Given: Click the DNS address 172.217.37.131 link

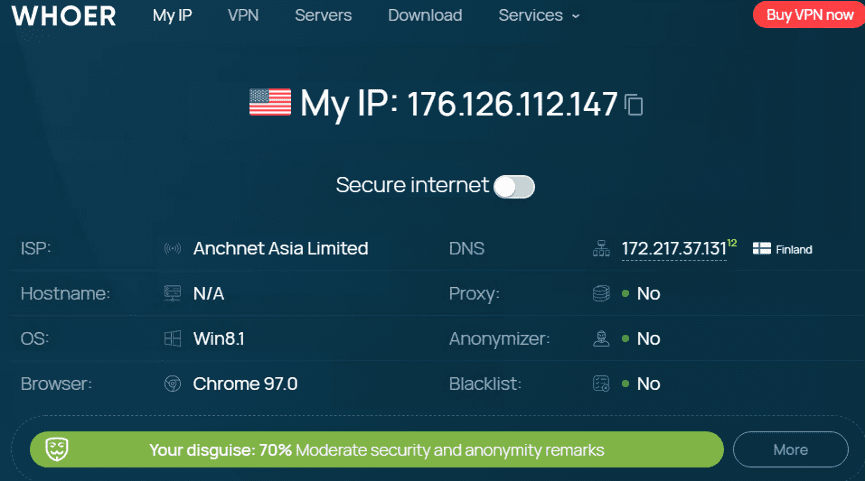Looking at the screenshot, I should (x=673, y=248).
